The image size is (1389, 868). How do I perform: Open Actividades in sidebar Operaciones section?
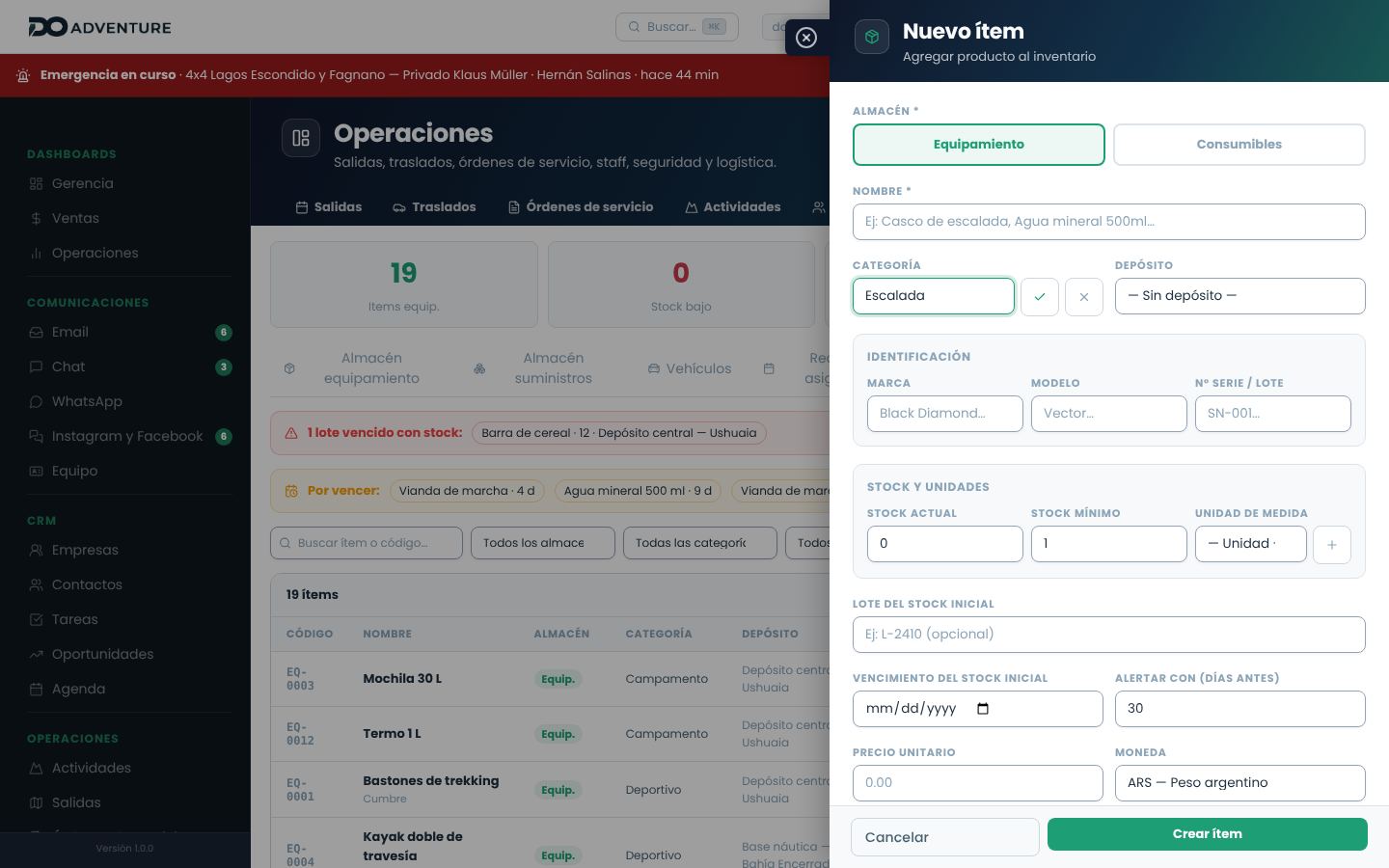point(91,769)
